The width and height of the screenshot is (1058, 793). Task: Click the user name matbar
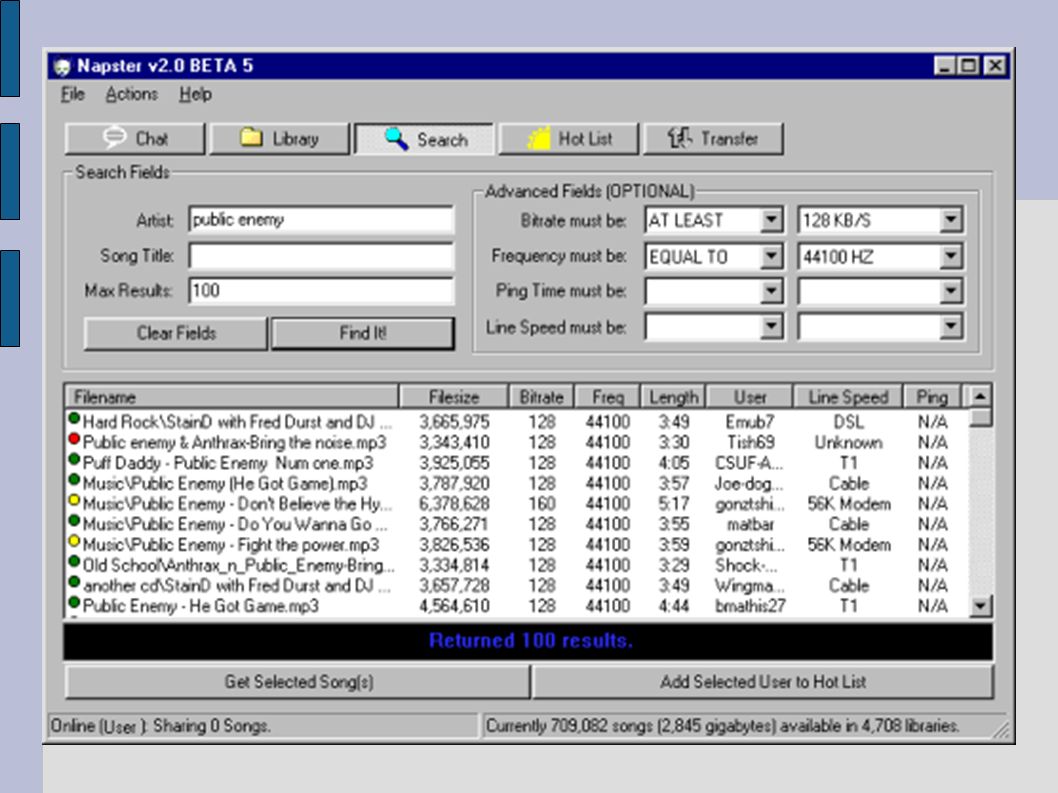(x=750, y=524)
